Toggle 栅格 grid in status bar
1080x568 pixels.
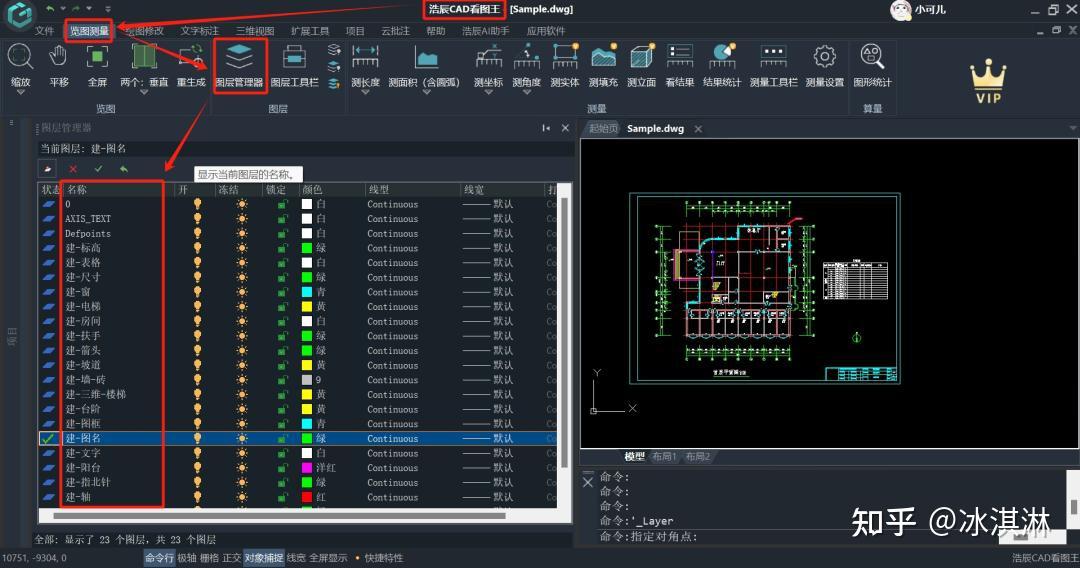click(209, 558)
